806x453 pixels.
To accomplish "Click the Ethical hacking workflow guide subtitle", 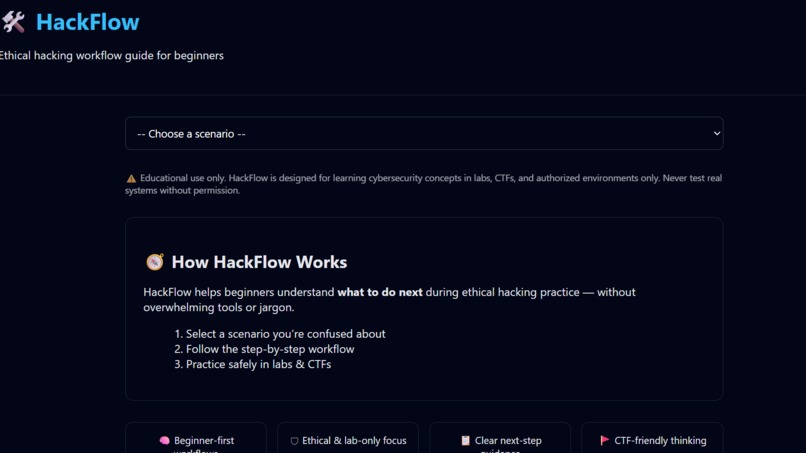I will [x=112, y=56].
